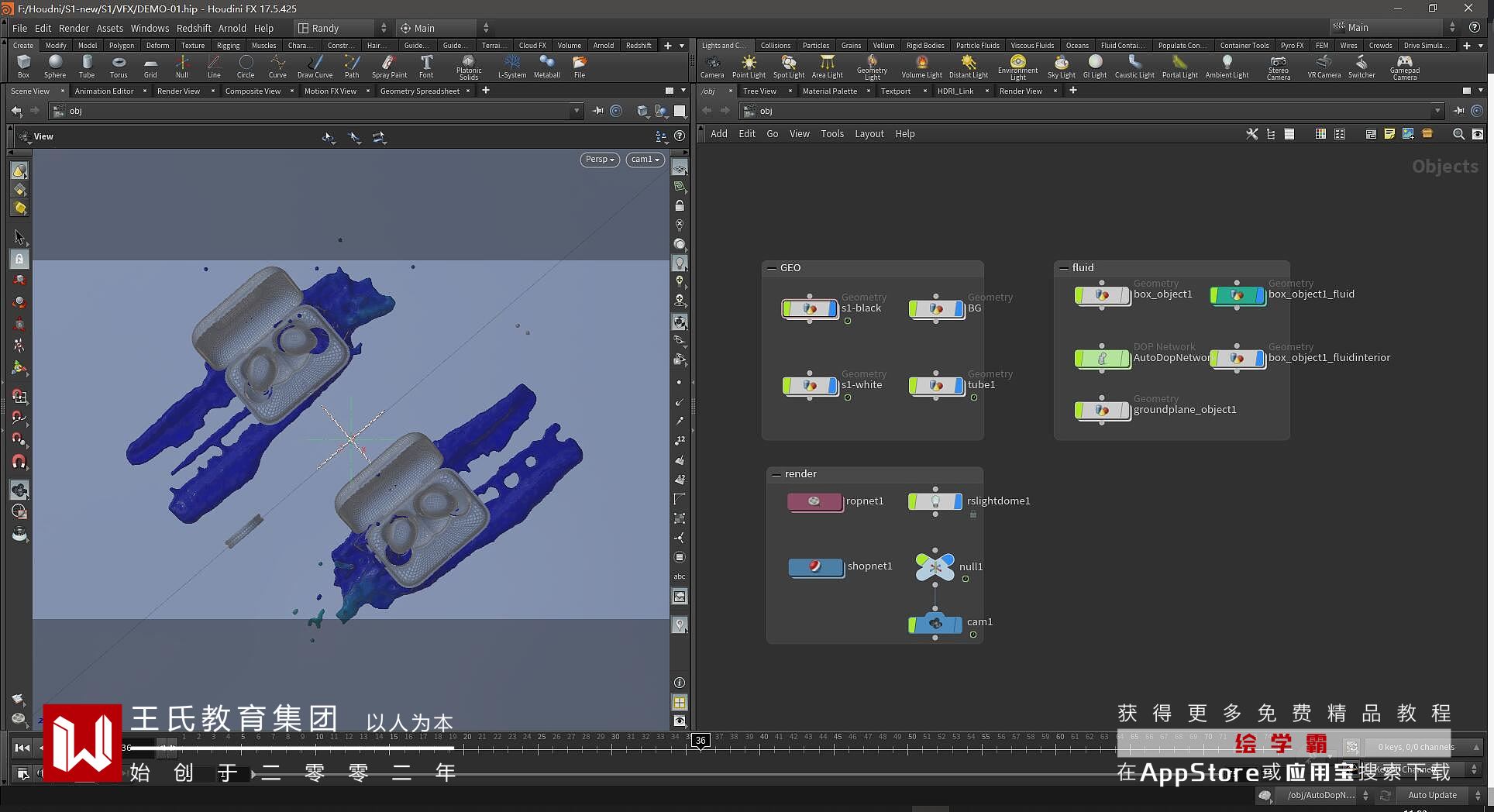Toggle display flag on BG node
Viewport: 1494px width, 812px height.
tap(959, 309)
